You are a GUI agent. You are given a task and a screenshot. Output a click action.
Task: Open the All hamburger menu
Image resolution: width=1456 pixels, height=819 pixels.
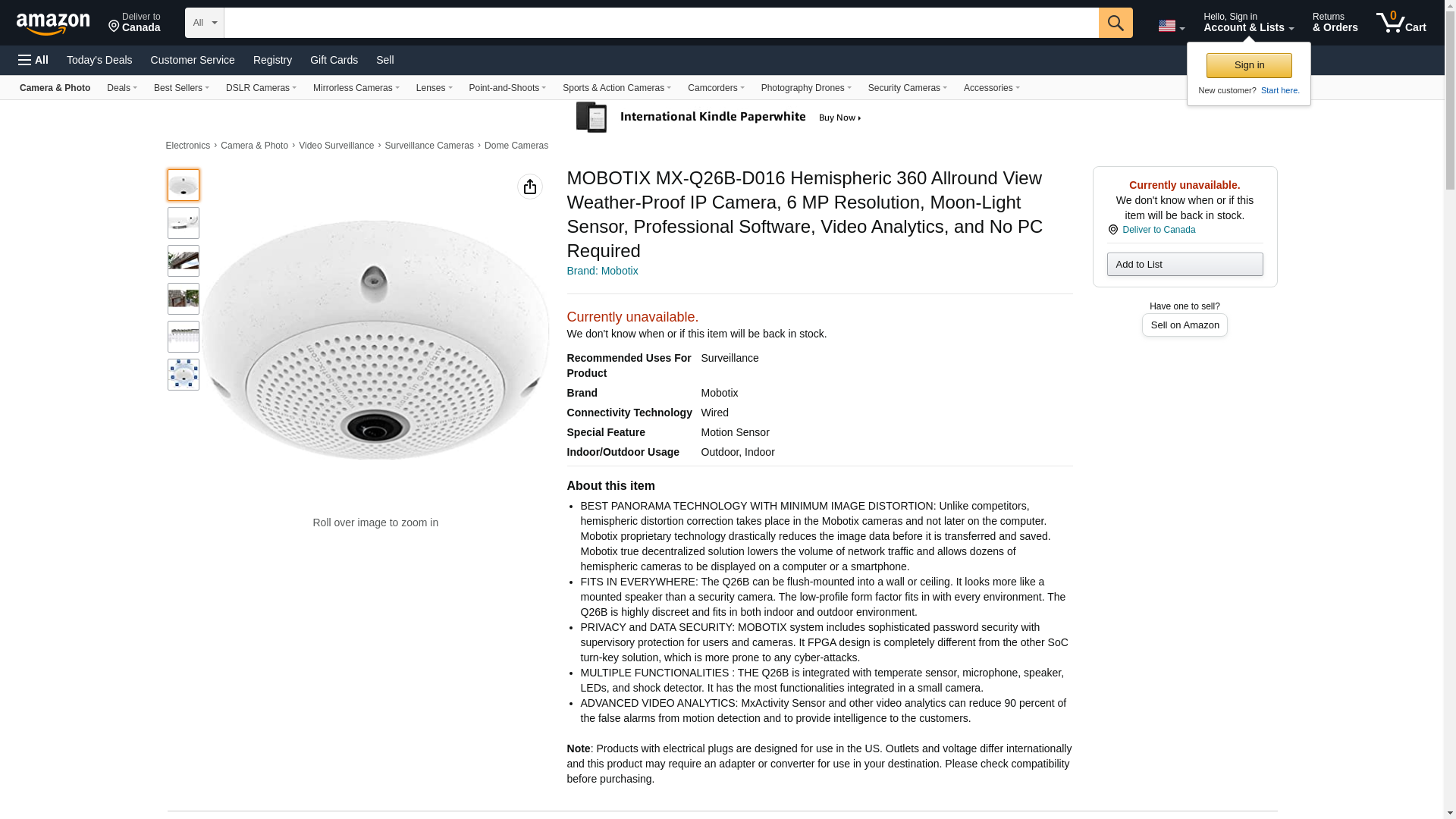point(33,60)
